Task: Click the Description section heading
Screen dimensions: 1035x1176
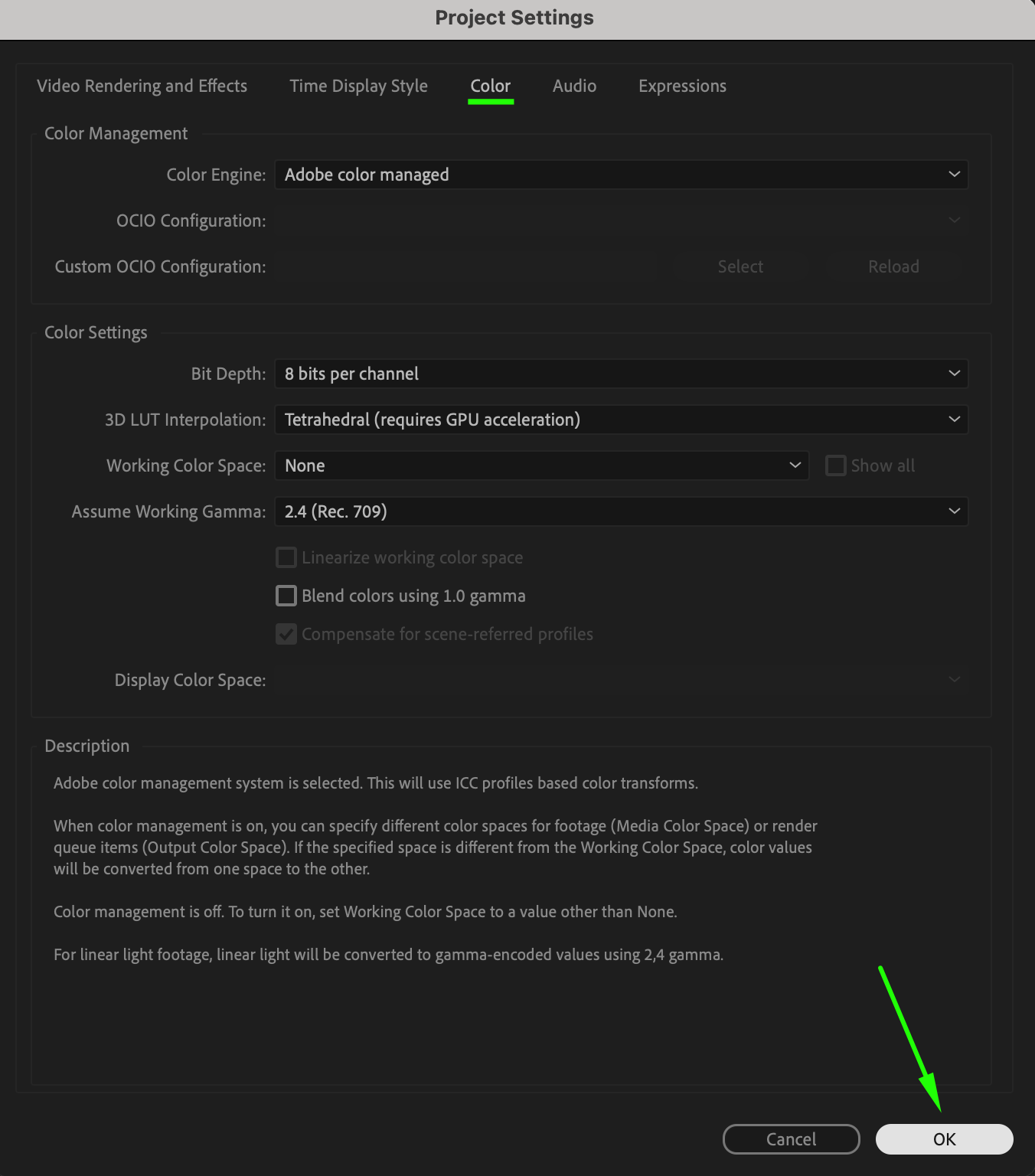Action: pos(87,746)
